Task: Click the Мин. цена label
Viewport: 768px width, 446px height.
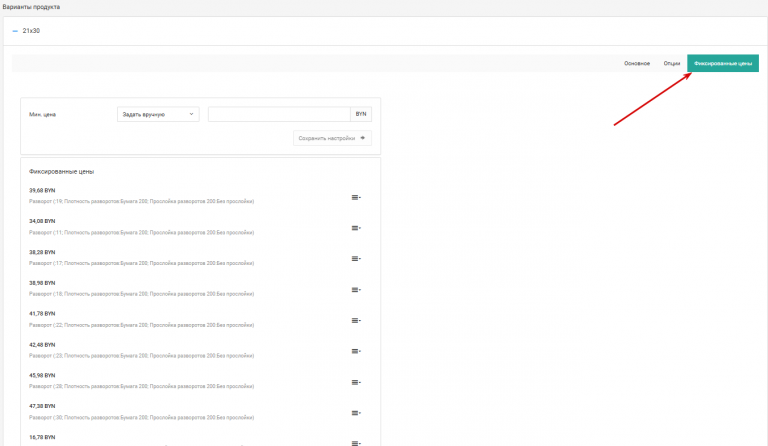Action: 43,115
